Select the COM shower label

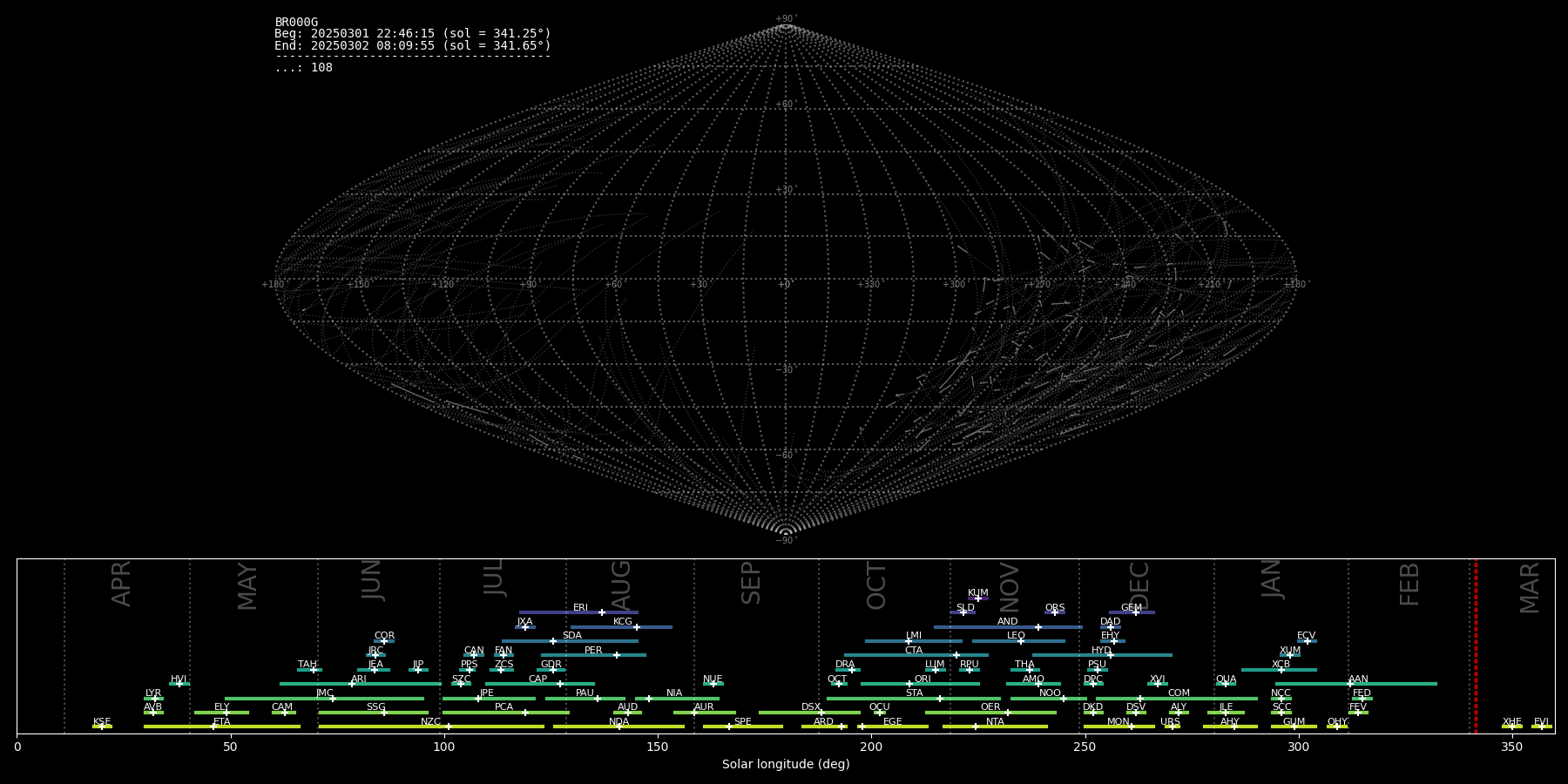(x=1179, y=693)
